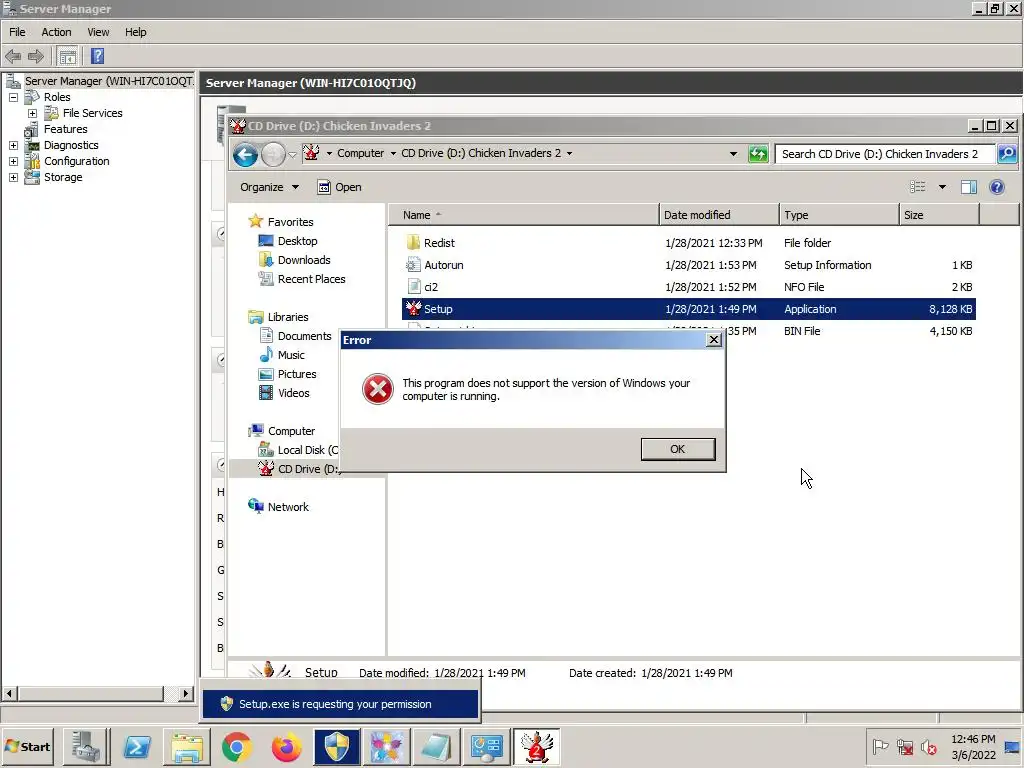Click Server Manager toolbar back arrow
The width and height of the screenshot is (1024, 768).
coord(13,56)
